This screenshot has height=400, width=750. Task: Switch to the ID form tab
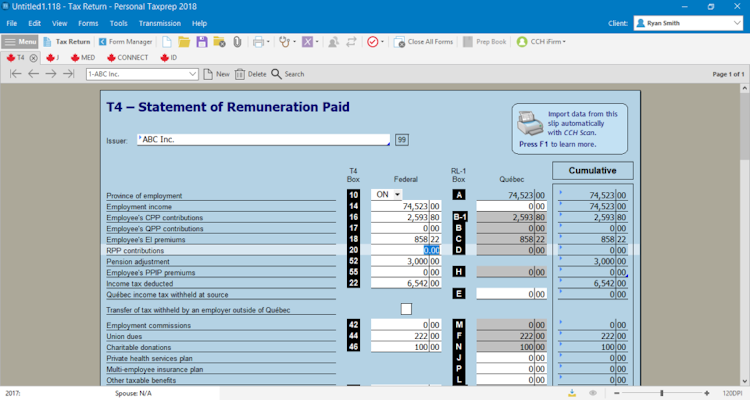point(169,58)
